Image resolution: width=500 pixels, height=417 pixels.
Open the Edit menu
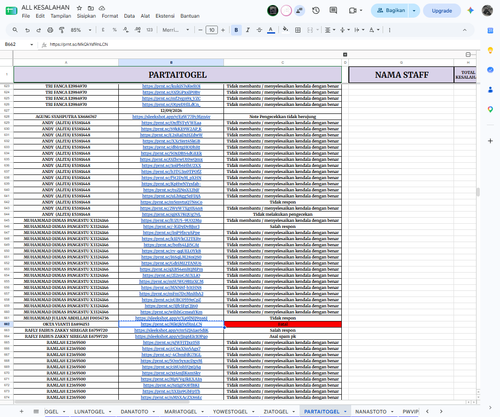tap(40, 16)
